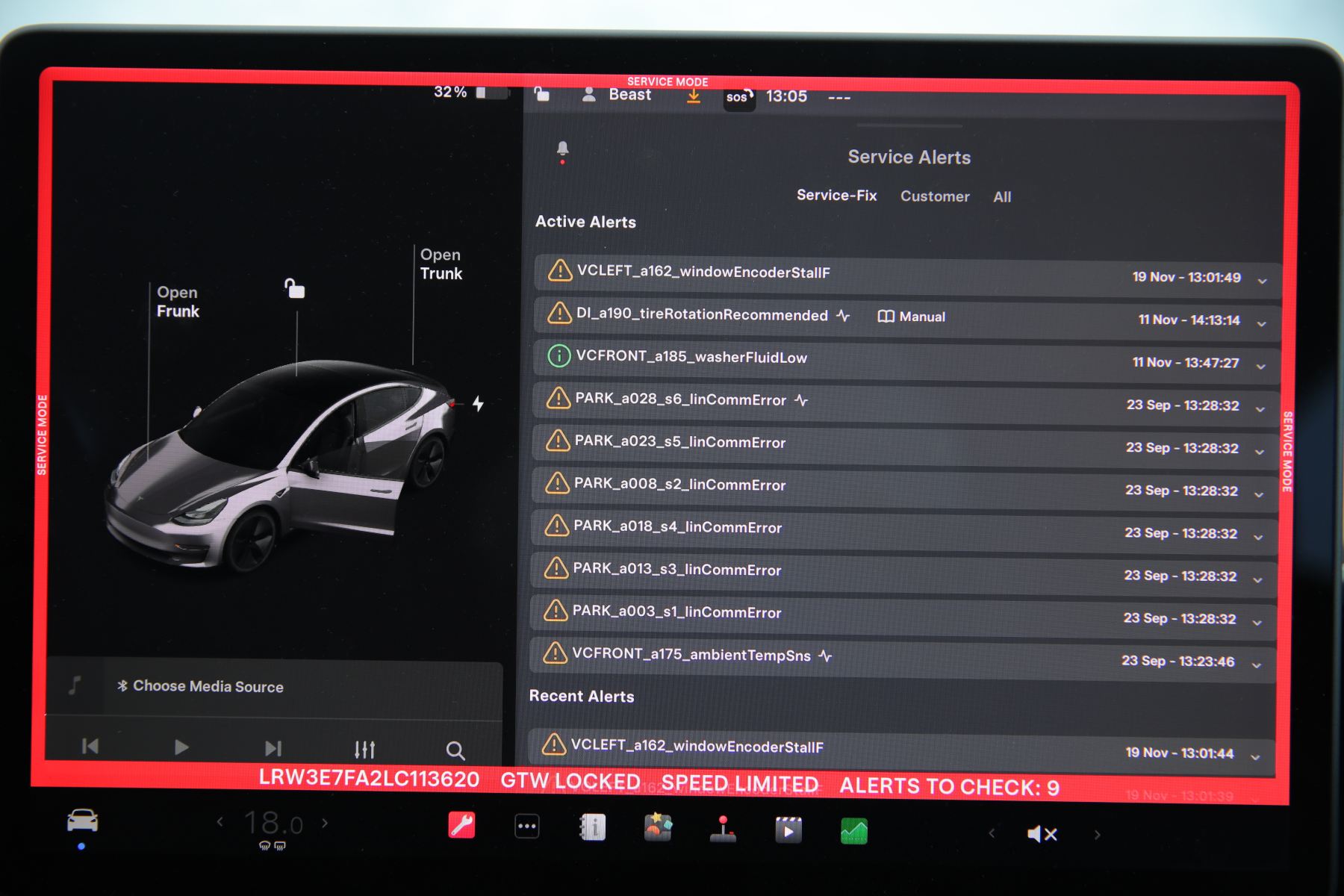Expand the VCFRONT_a185_washerFluidLow alert
This screenshot has height=896, width=1344.
(1261, 367)
